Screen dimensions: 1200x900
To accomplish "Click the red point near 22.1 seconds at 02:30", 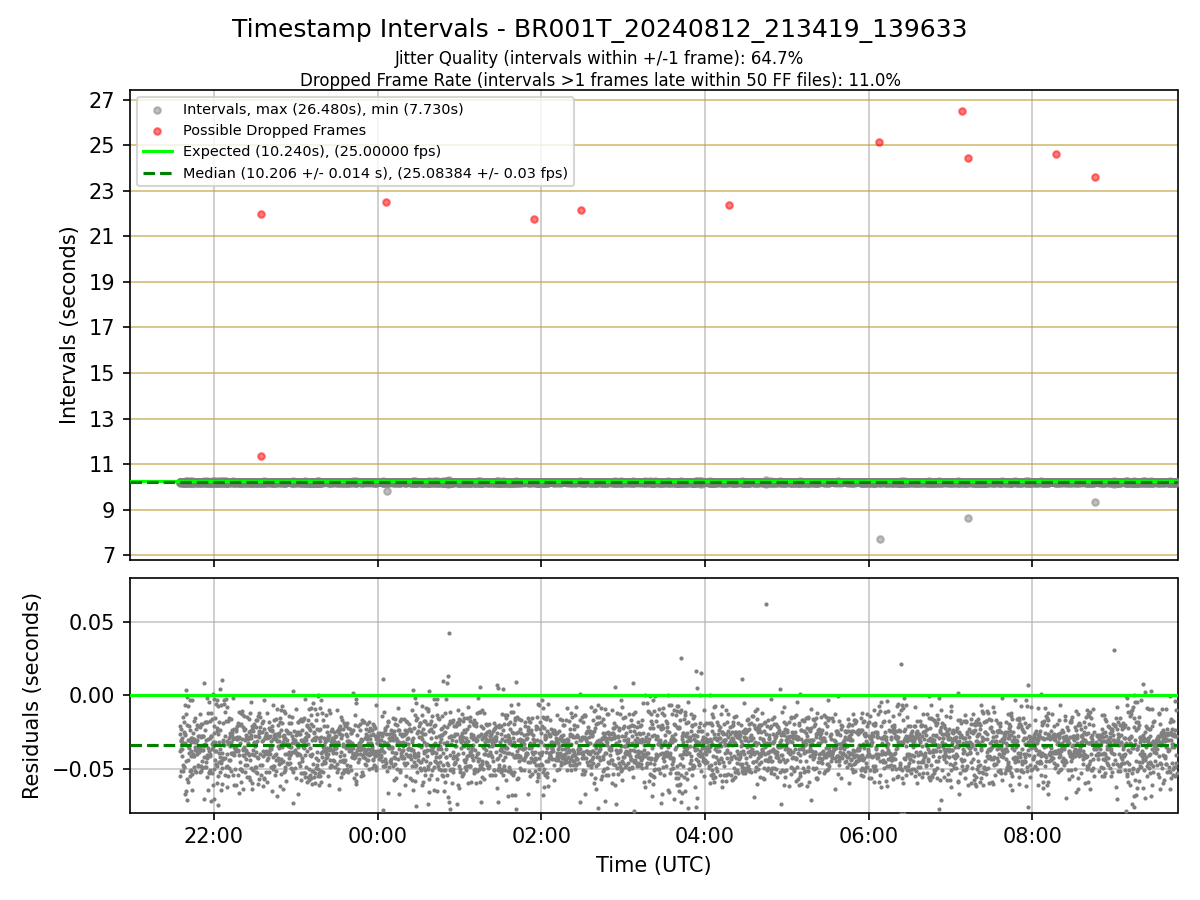I will click(581, 210).
